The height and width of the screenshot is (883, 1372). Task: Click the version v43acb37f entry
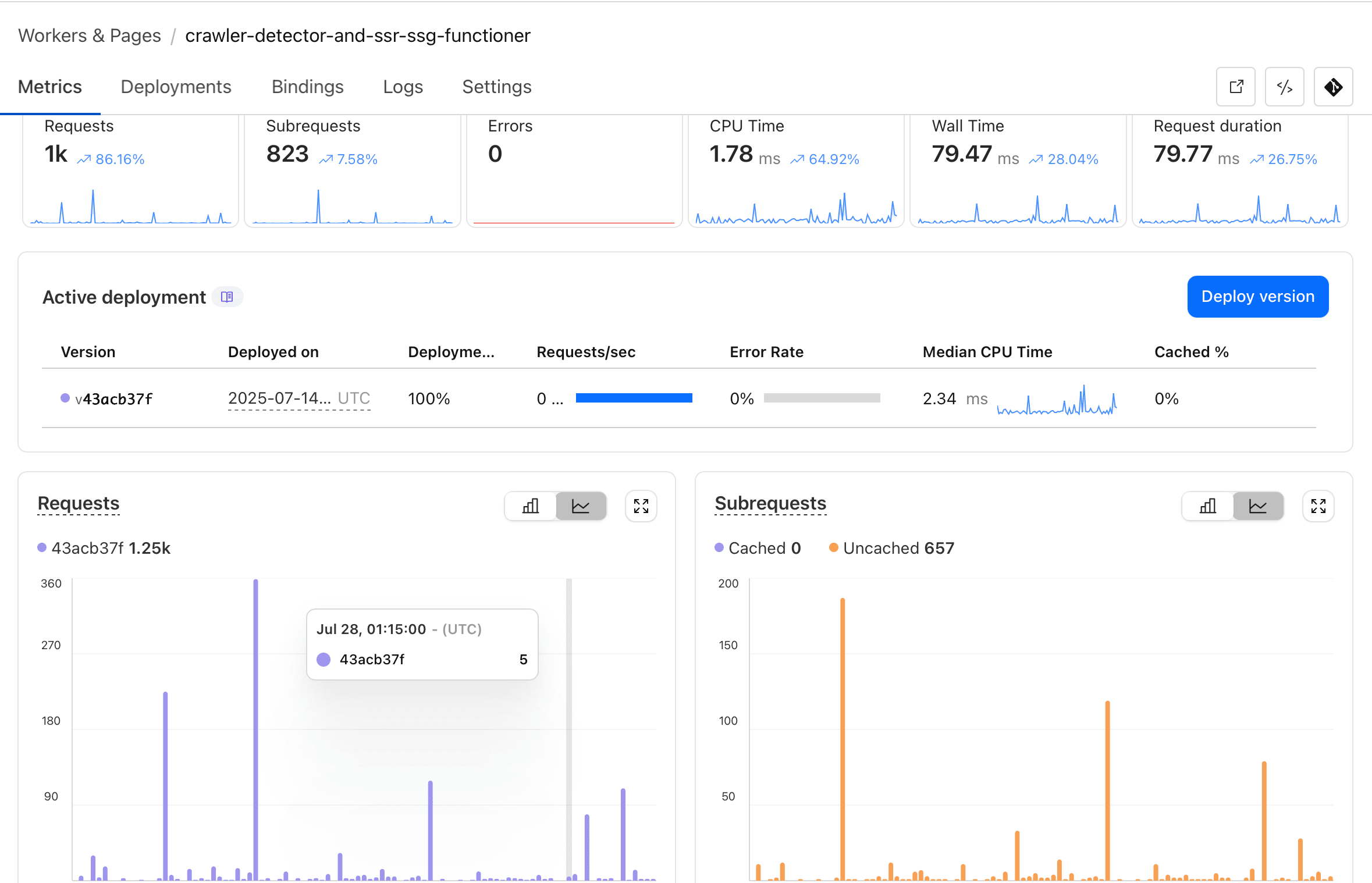tap(114, 398)
